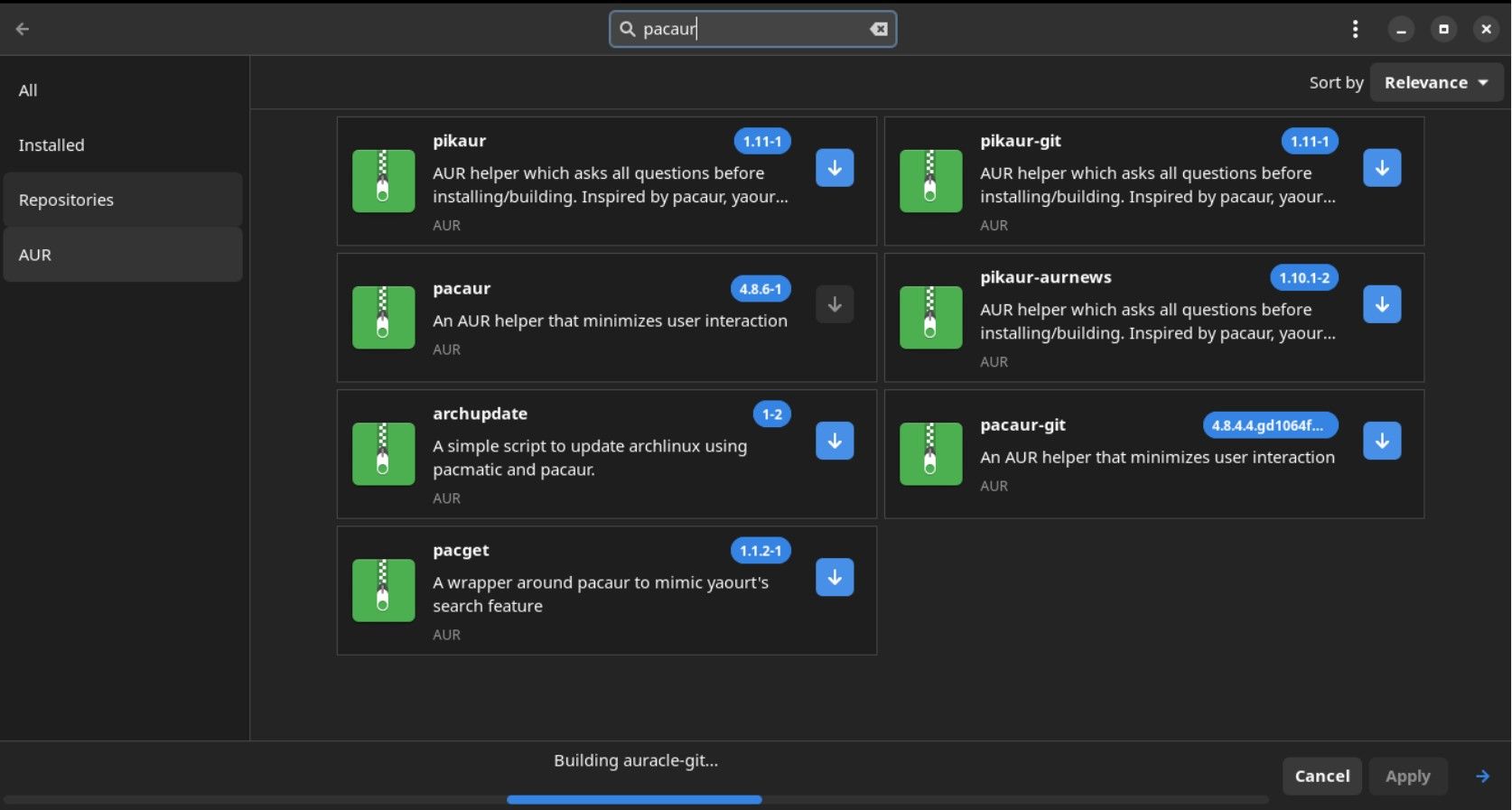
Task: Open the pikaur-git package name
Action: click(1021, 141)
